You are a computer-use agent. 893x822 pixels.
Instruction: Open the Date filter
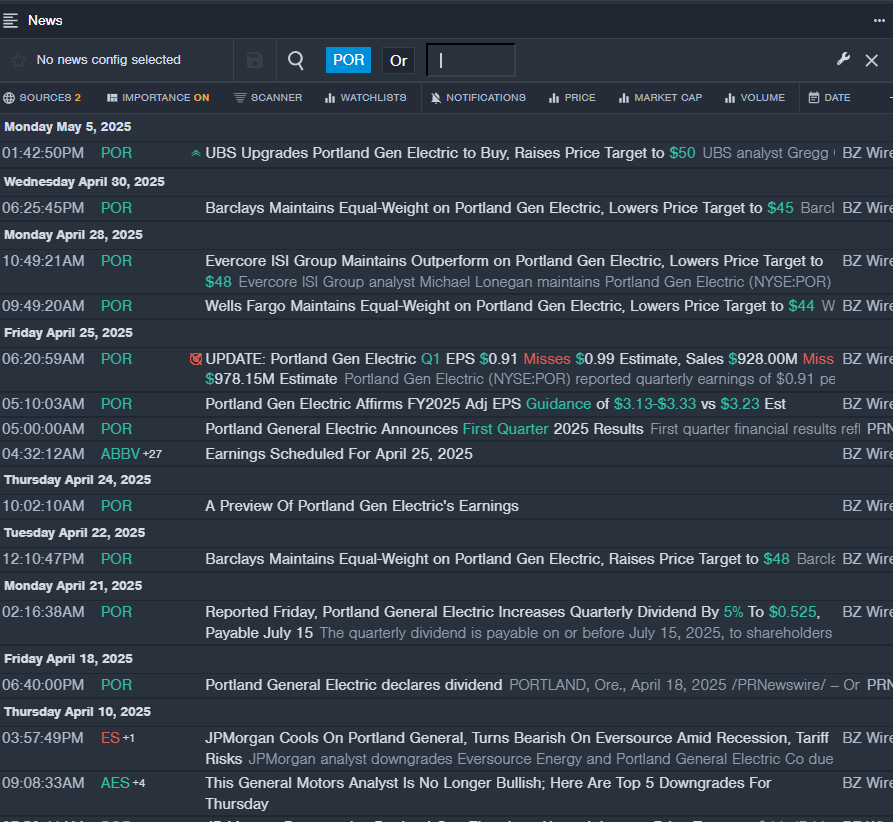click(830, 98)
